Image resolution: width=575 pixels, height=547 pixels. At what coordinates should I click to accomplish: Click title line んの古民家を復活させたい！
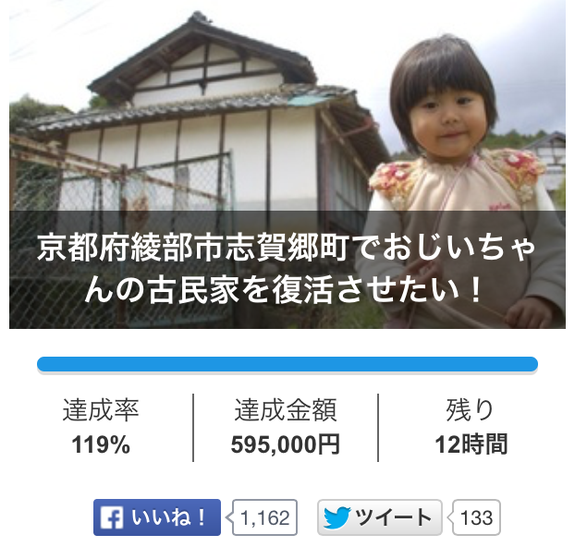pyautogui.click(x=283, y=290)
